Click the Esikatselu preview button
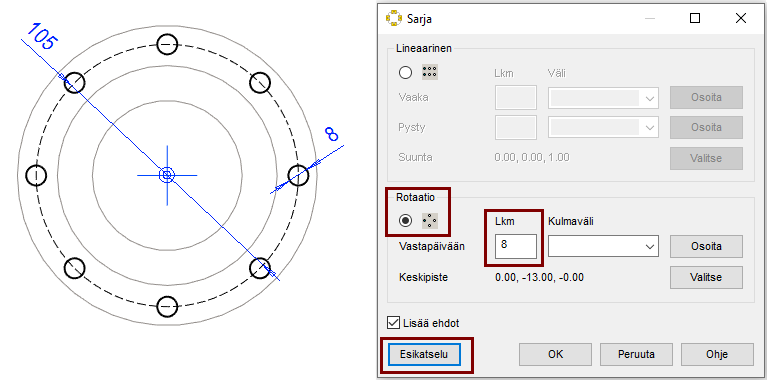768x382 pixels. tap(425, 354)
